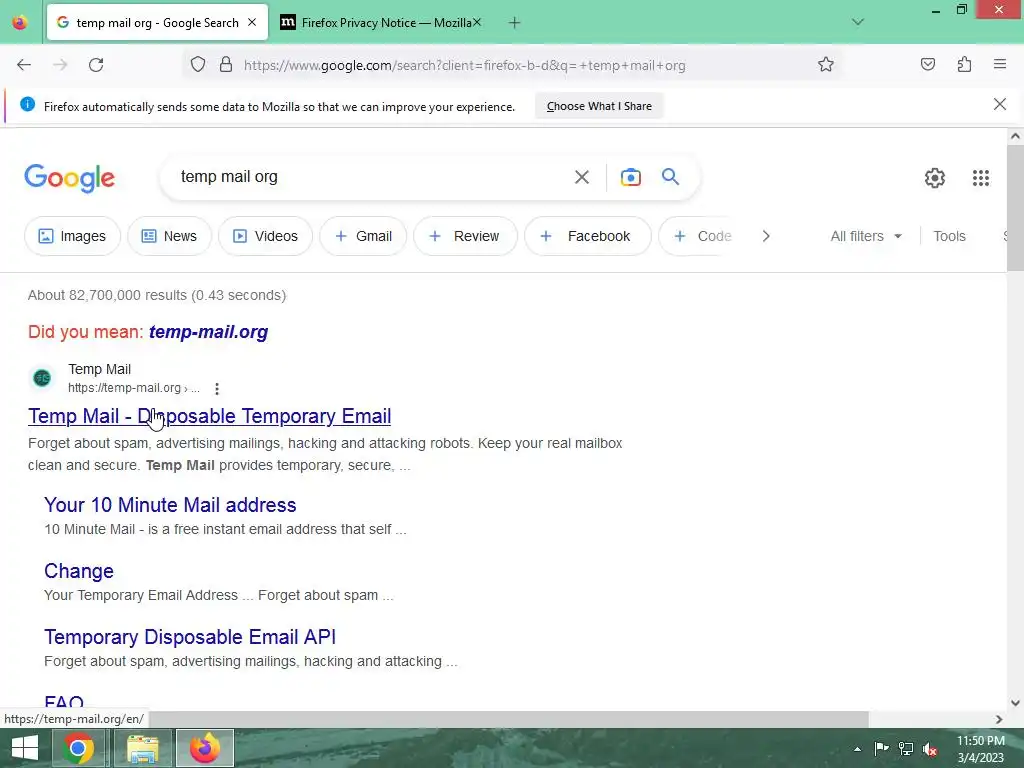Add Review to the search query
The image size is (1024, 768).
pos(465,236)
